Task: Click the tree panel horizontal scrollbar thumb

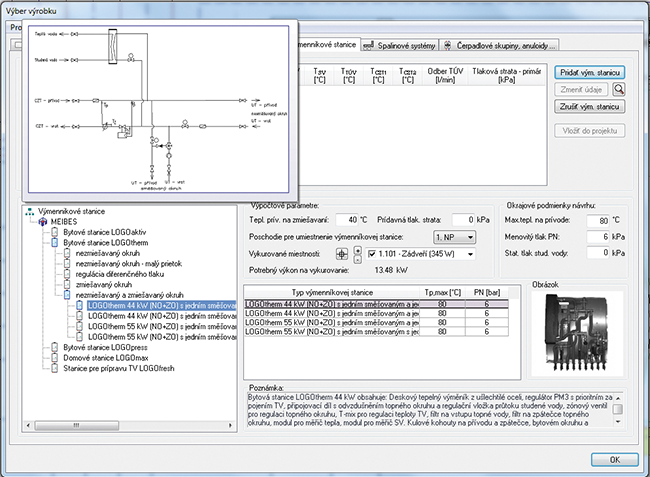Action: pos(77,426)
